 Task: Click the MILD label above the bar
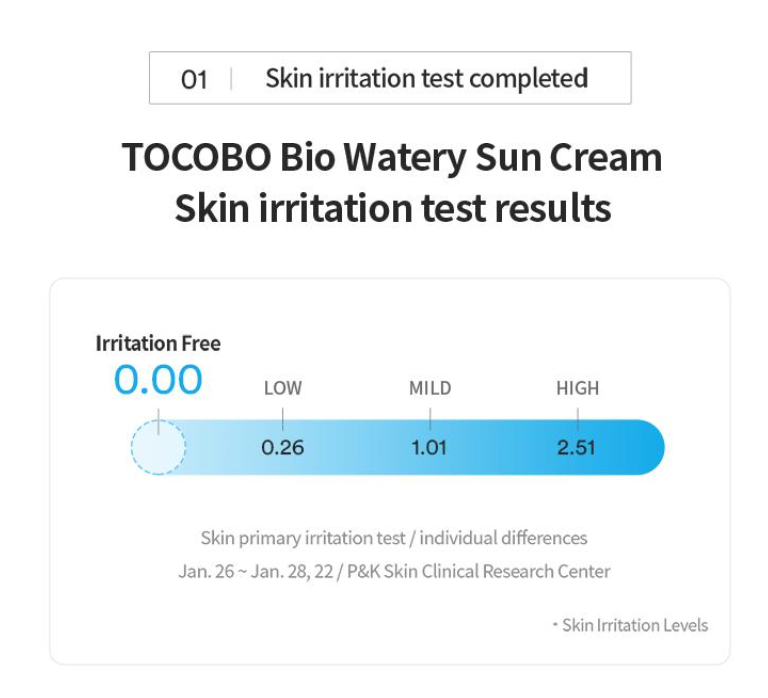click(430, 388)
